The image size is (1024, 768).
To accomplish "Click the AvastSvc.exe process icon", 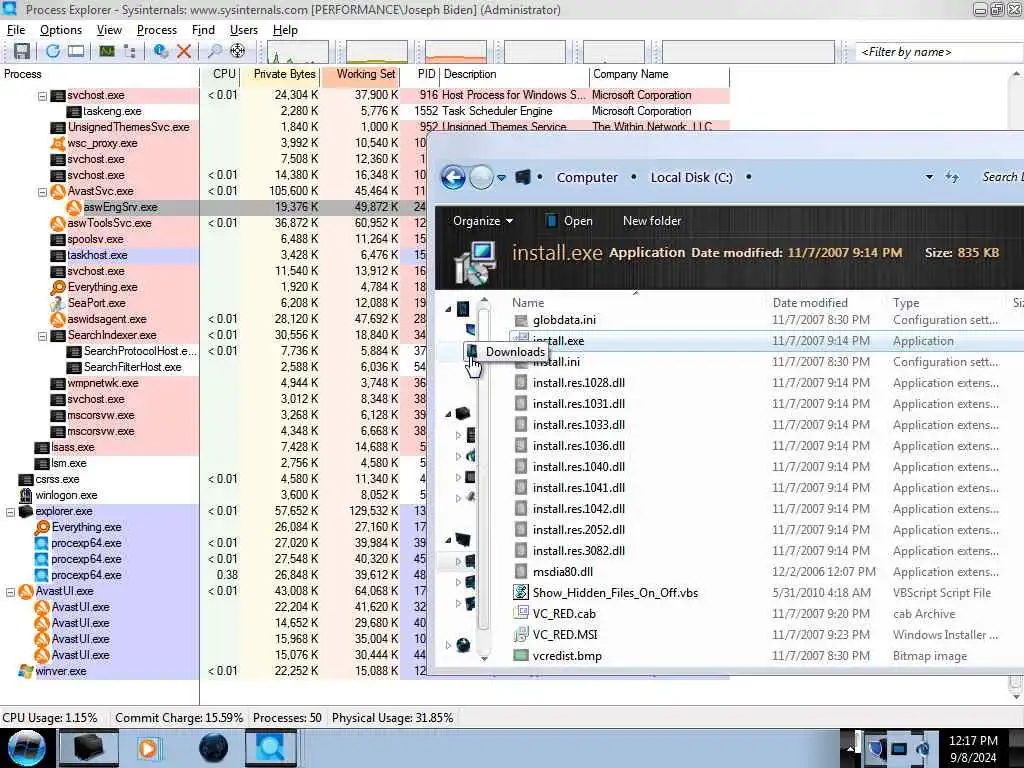I will coord(58,191).
